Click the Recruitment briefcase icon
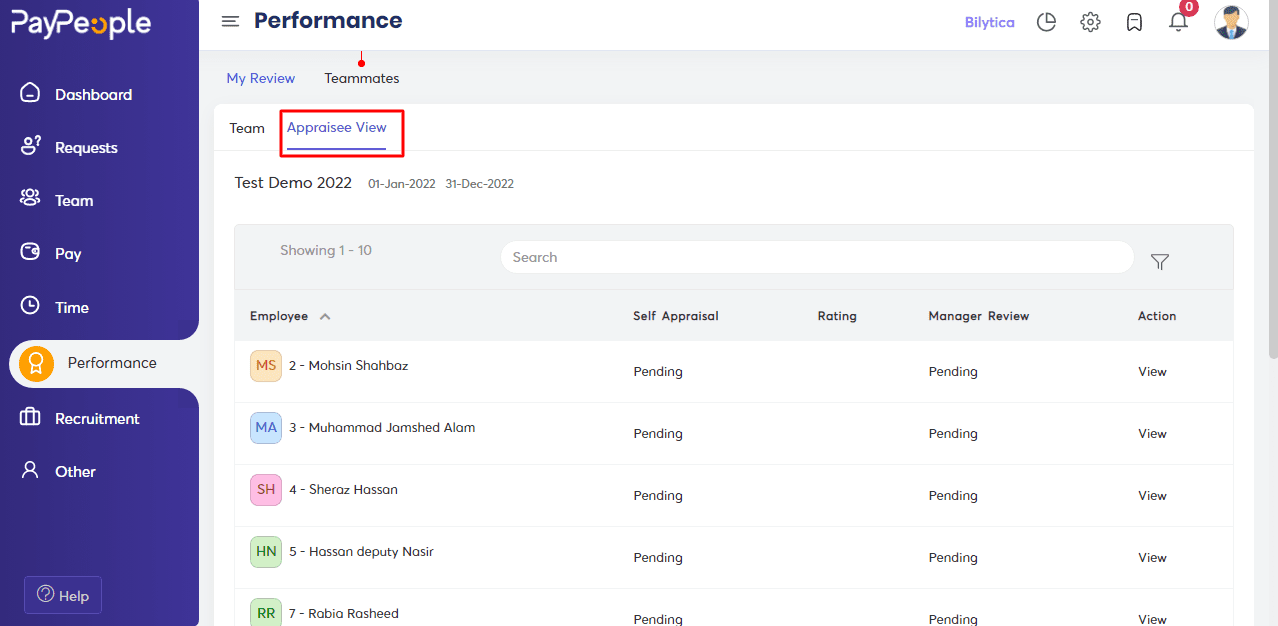Viewport: 1278px width, 626px height. (31, 417)
